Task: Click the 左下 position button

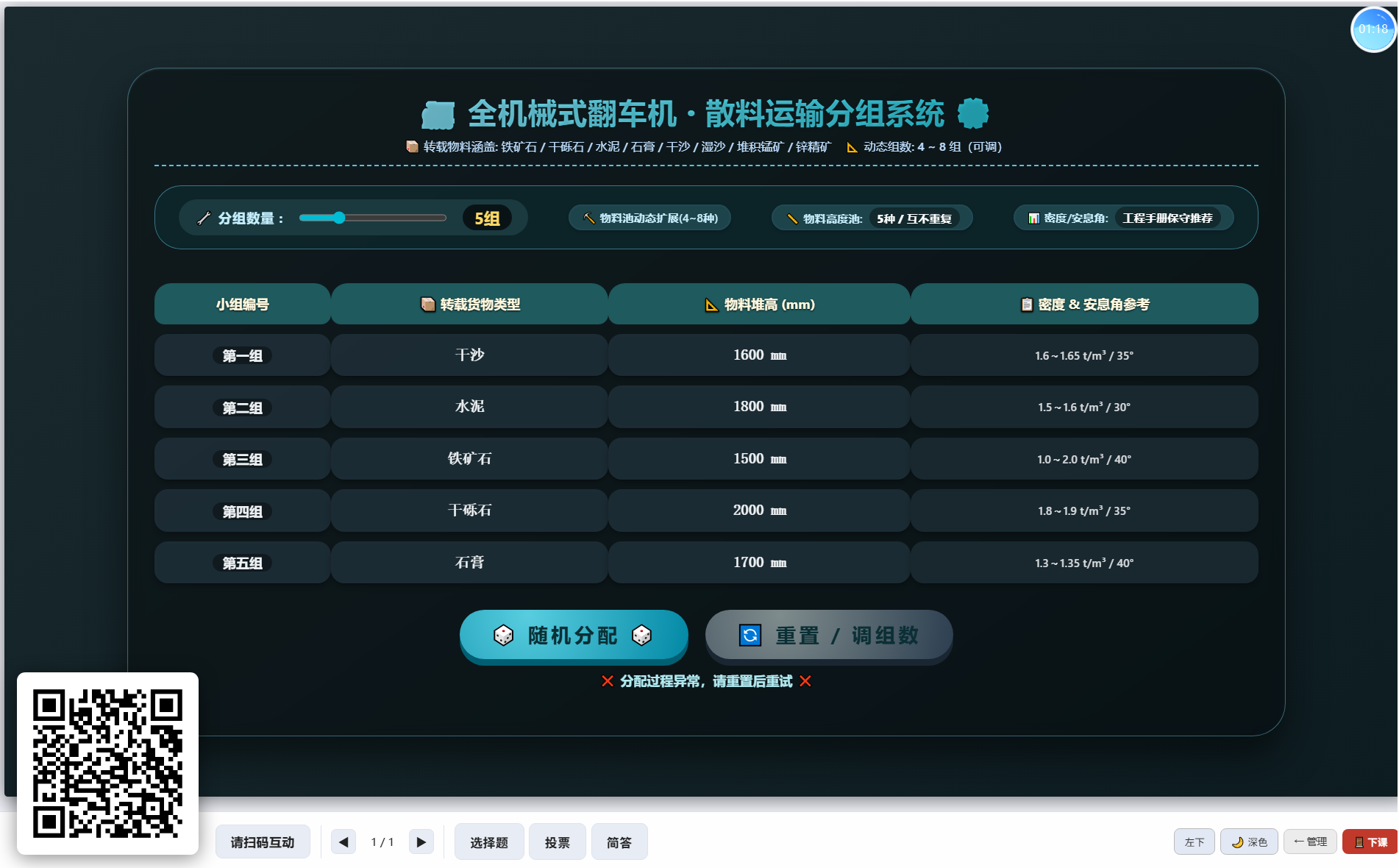Action: pyautogui.click(x=1195, y=842)
